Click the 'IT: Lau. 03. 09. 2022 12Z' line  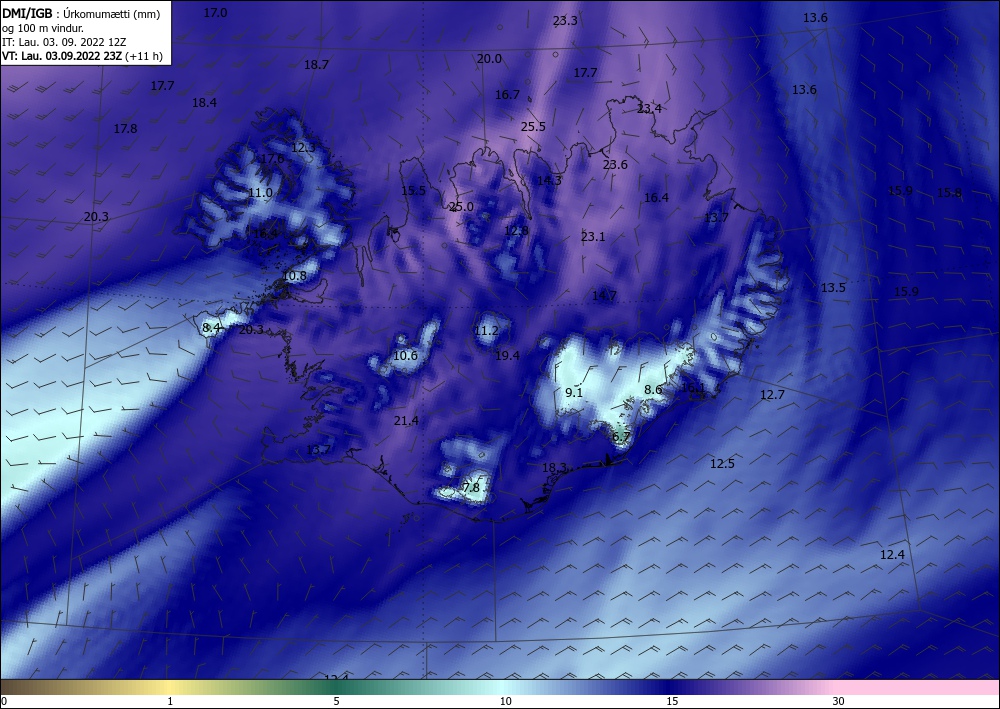64,42
